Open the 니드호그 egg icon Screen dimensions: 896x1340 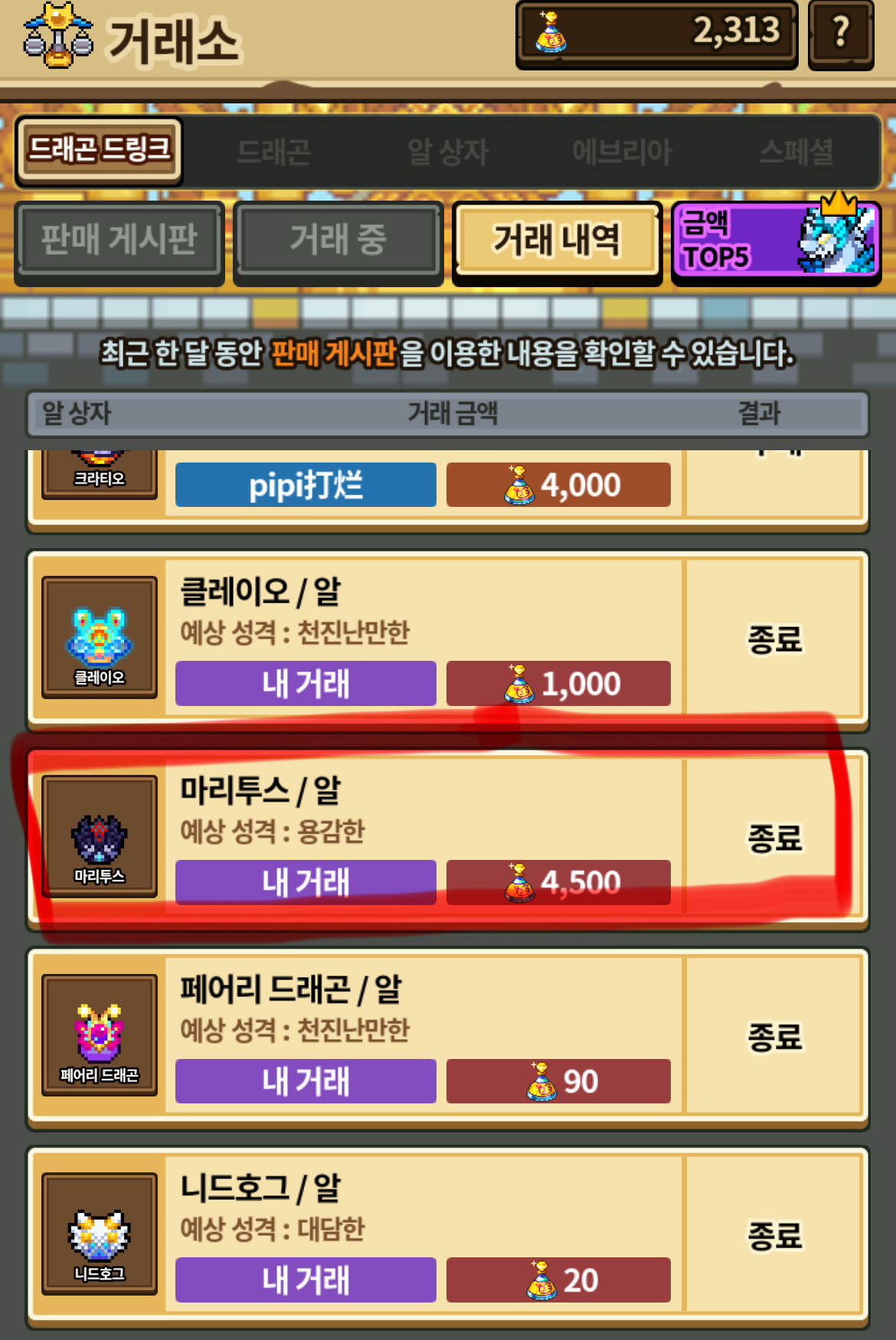click(x=100, y=1234)
